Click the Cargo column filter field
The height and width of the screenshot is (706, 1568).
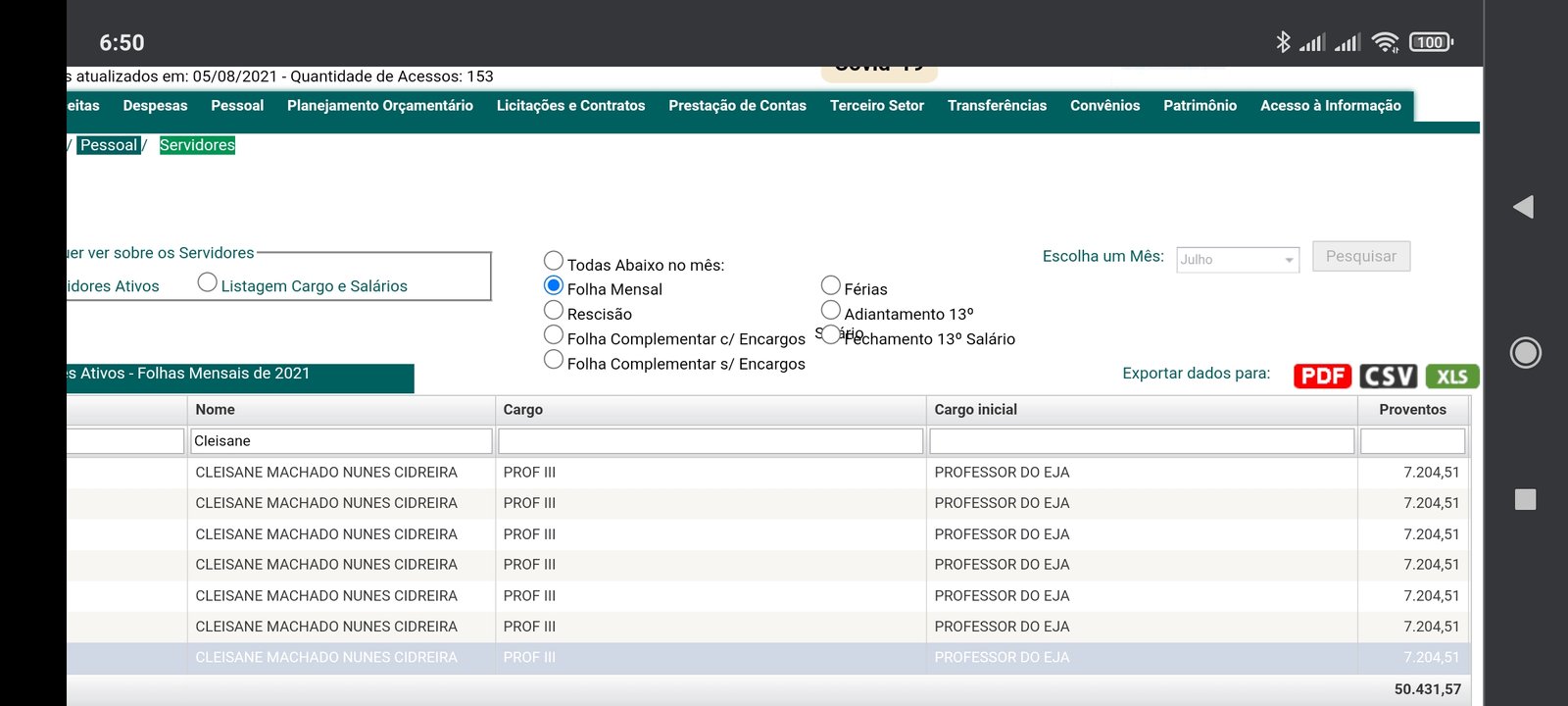(710, 441)
